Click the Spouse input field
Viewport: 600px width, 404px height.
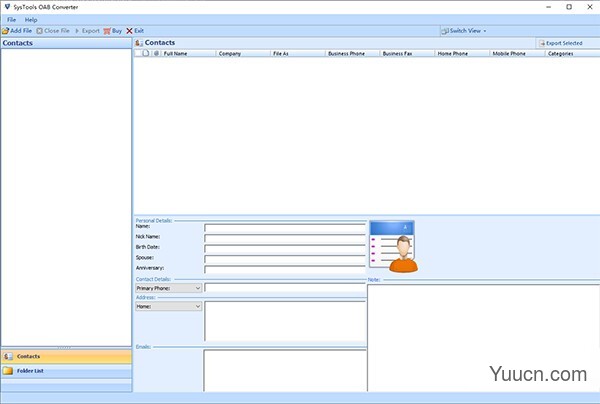click(285, 259)
